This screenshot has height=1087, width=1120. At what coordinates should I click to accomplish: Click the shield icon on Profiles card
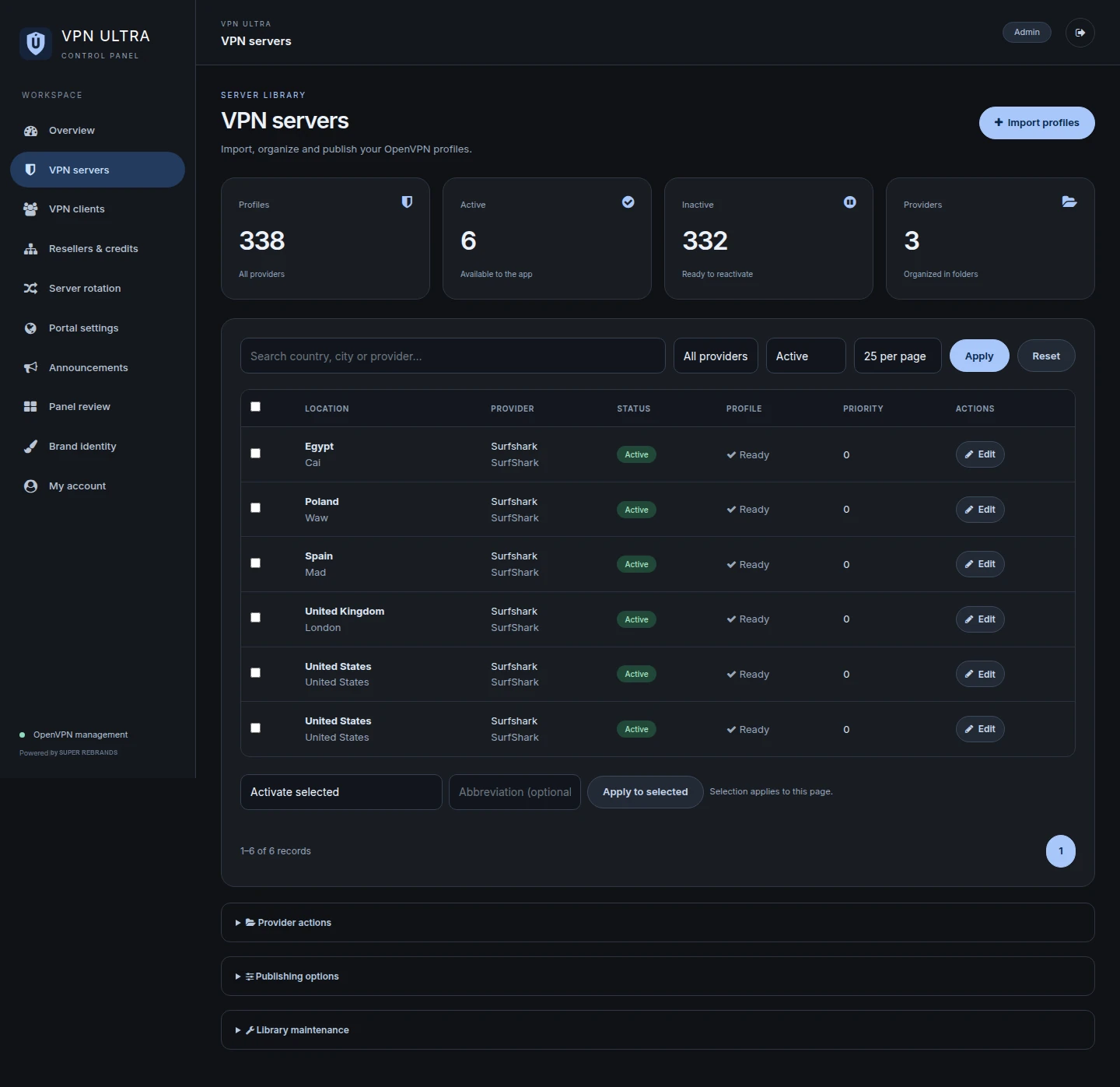pyautogui.click(x=407, y=202)
